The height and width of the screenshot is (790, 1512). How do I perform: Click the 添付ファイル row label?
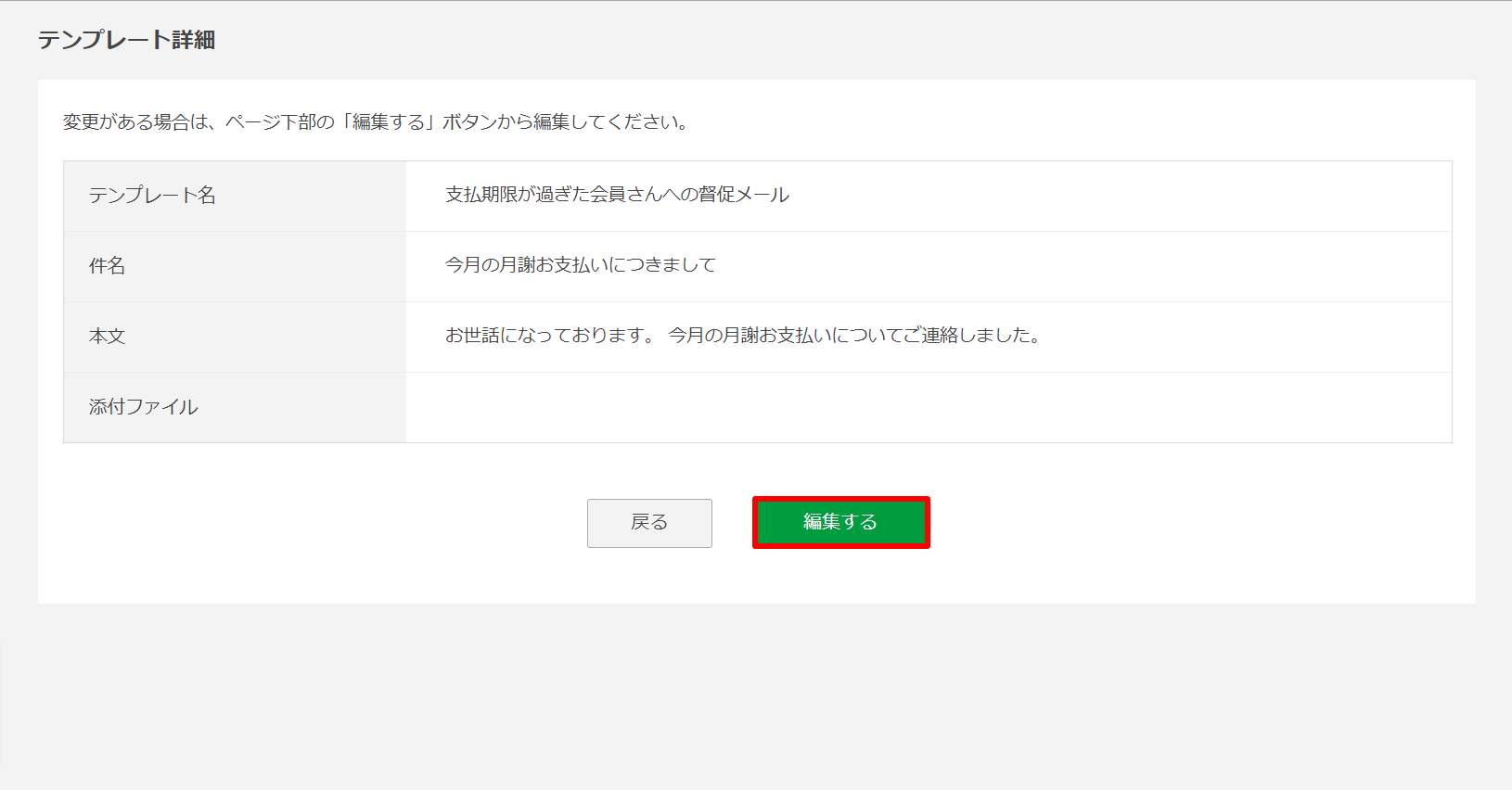[x=144, y=407]
